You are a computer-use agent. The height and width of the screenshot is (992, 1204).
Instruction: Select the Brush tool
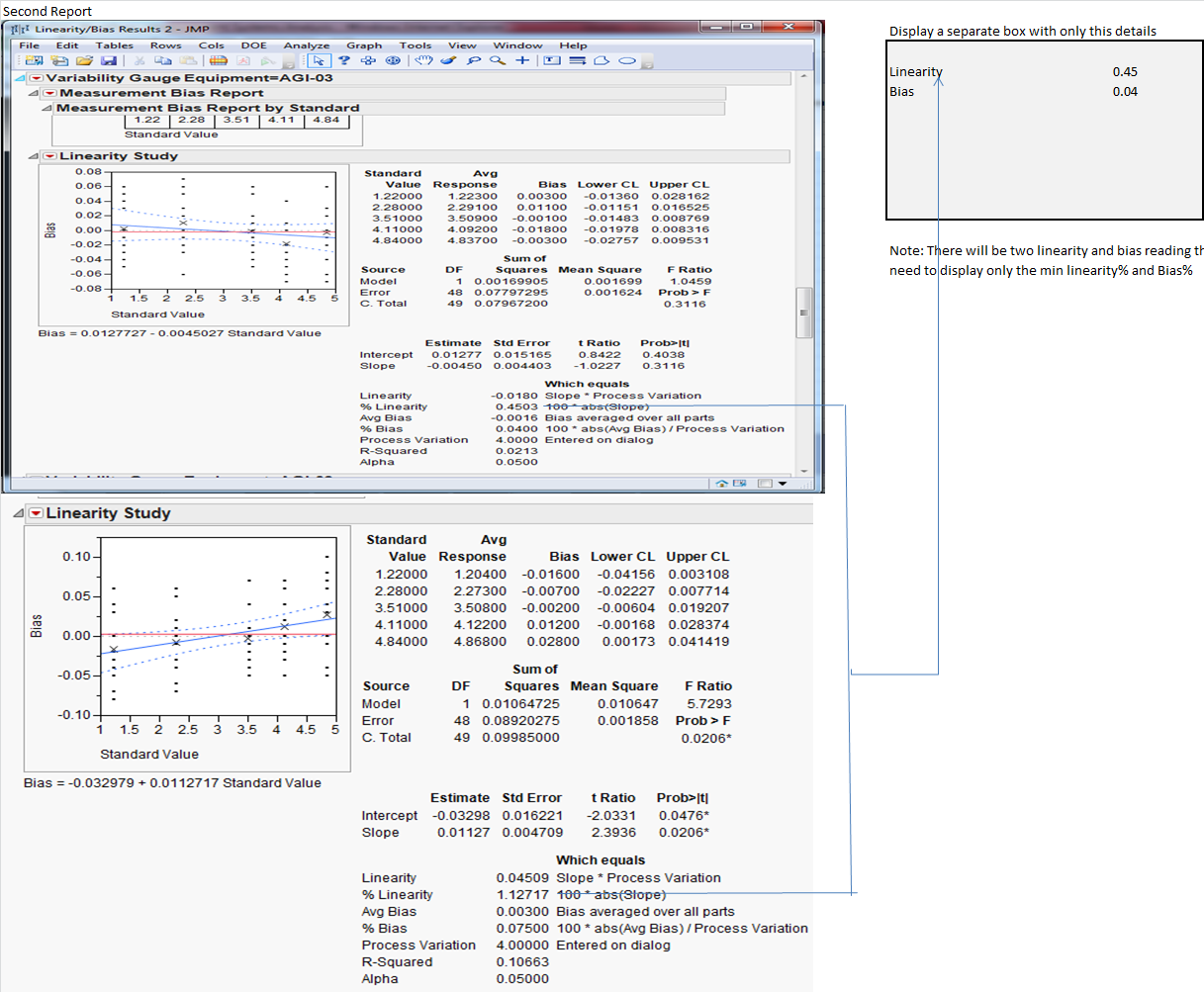[448, 60]
